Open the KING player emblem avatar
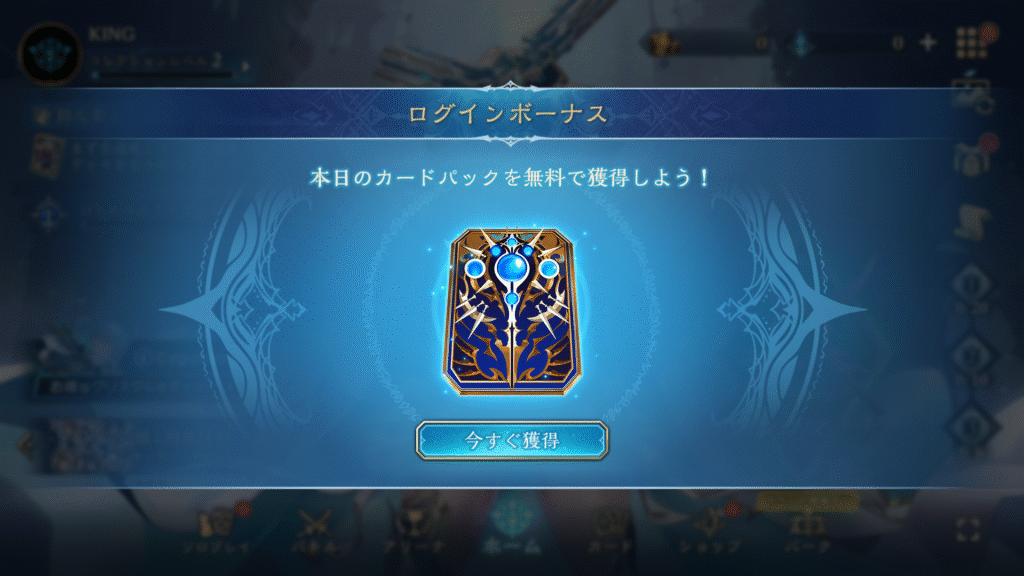Viewport: 1024px width, 576px height. [x=50, y=54]
